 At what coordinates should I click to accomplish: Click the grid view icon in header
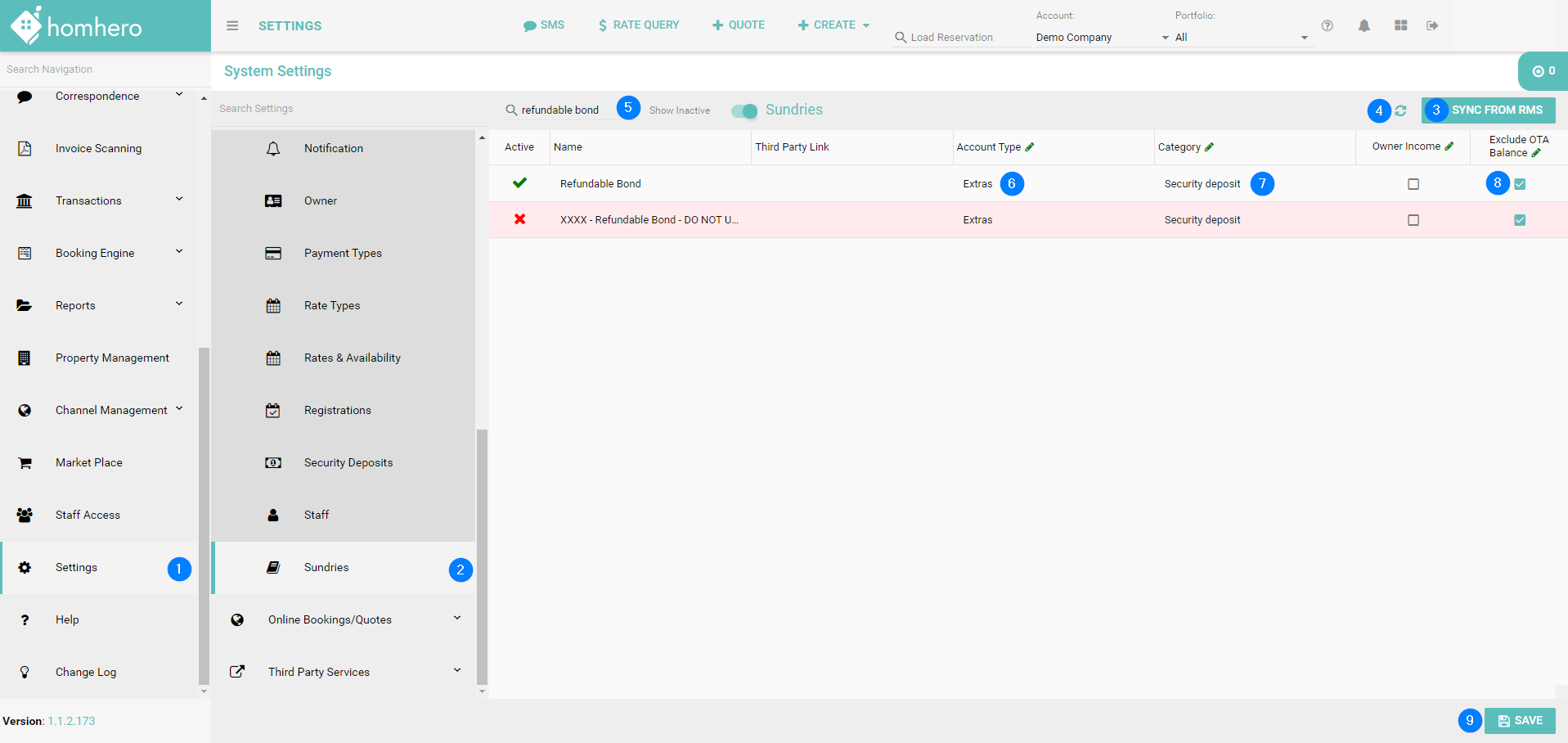1400,25
